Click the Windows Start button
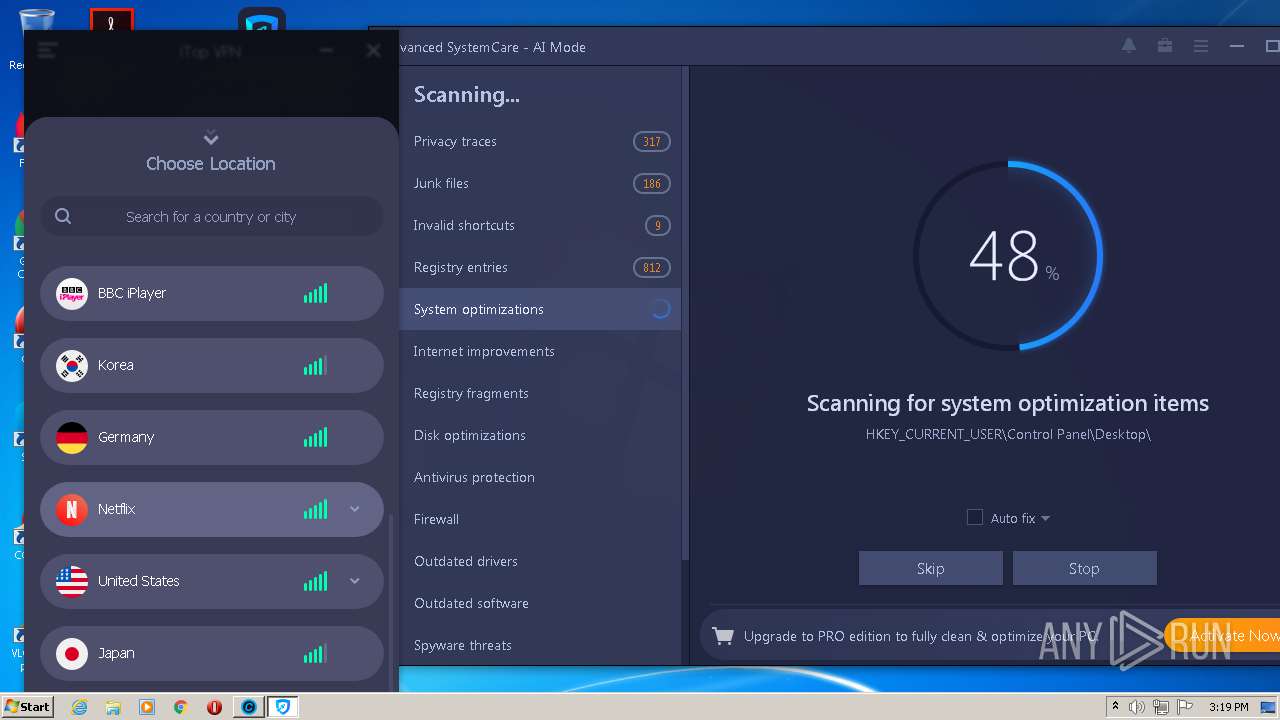 (x=27, y=706)
